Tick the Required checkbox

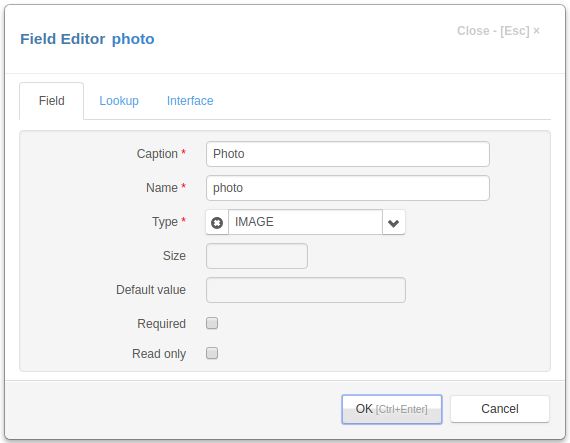tap(212, 323)
